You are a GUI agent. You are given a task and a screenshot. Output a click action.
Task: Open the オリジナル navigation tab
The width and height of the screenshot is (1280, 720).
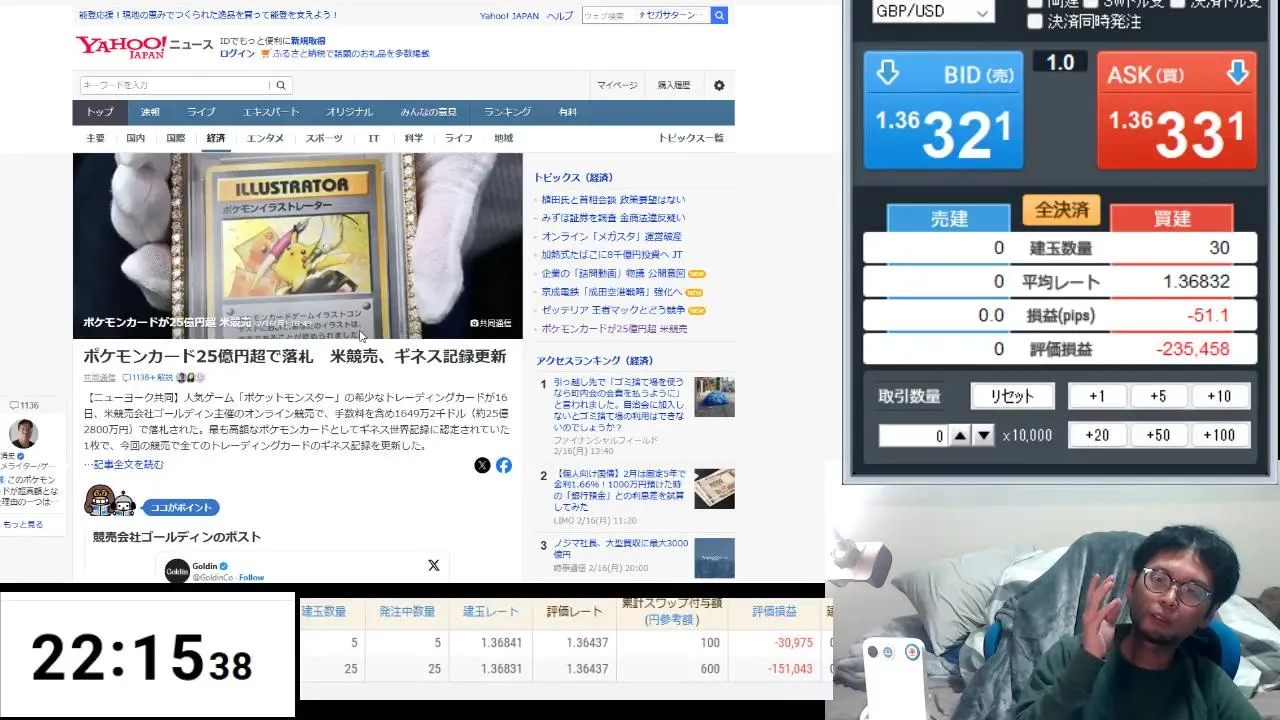click(349, 112)
